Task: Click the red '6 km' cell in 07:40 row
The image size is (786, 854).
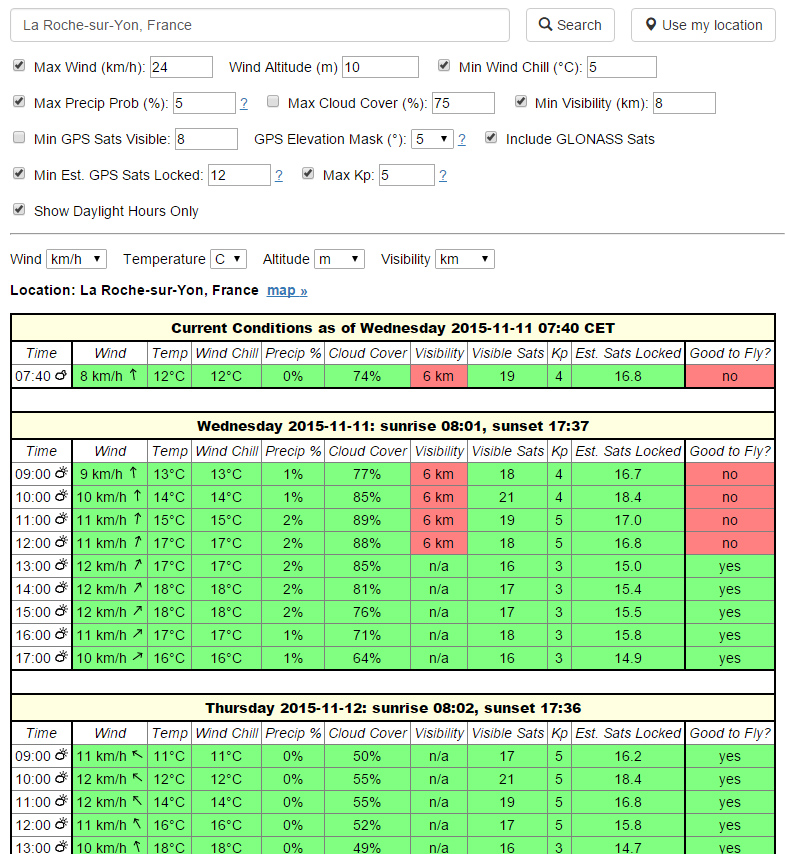Action: coord(438,376)
